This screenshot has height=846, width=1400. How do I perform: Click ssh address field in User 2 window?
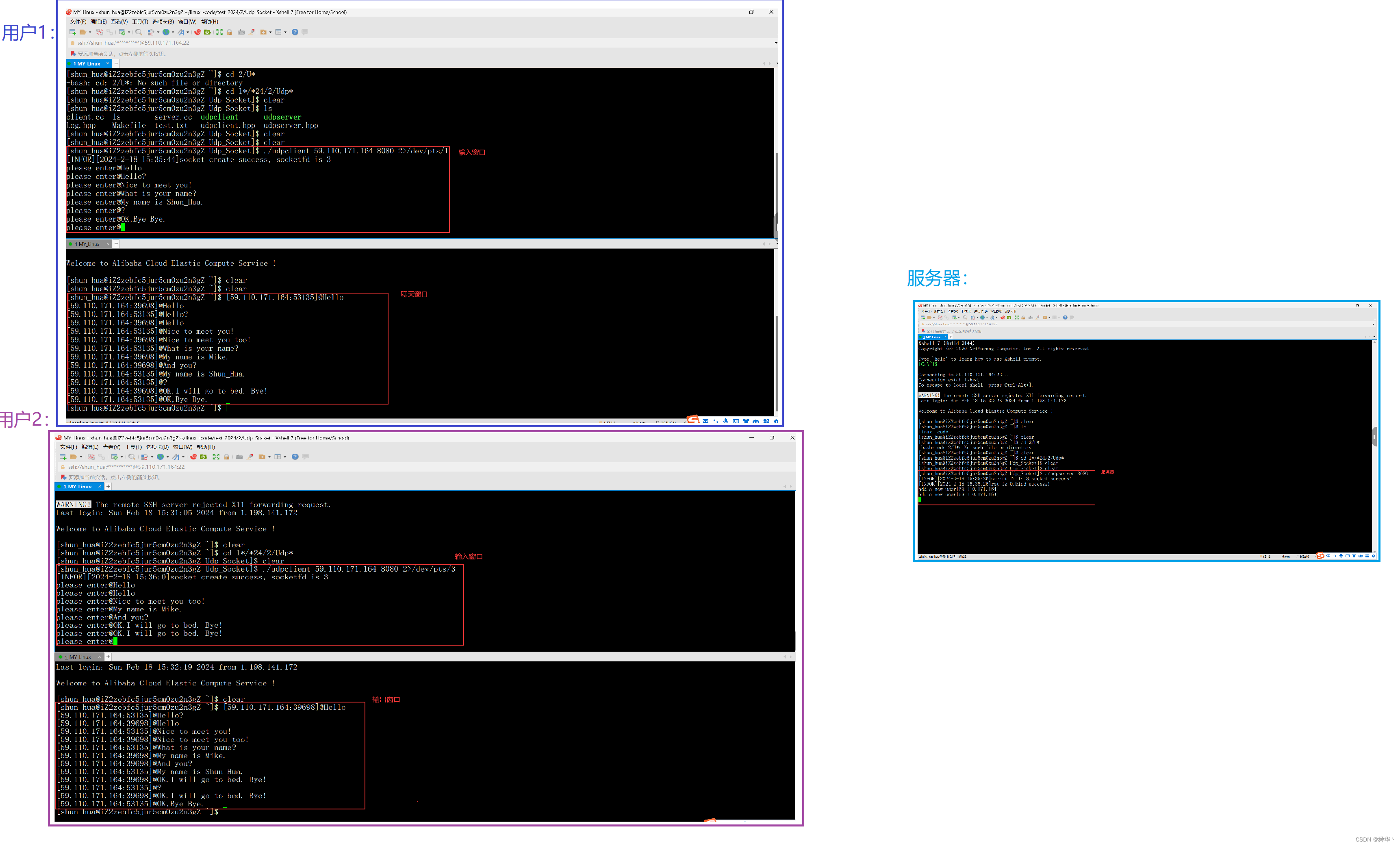[426, 468]
